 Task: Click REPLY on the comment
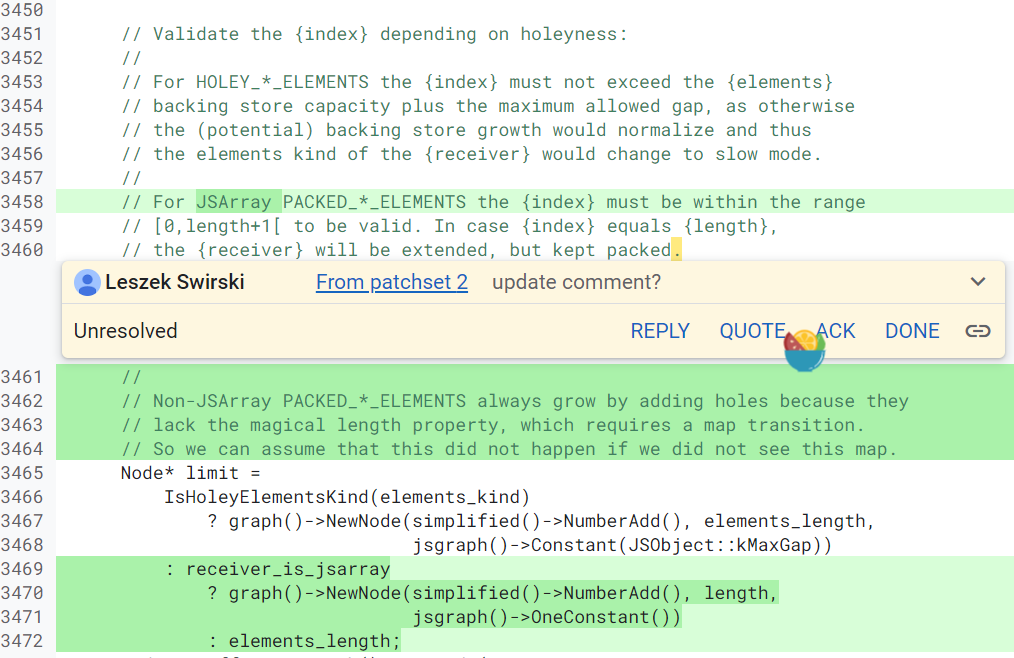[x=660, y=331]
